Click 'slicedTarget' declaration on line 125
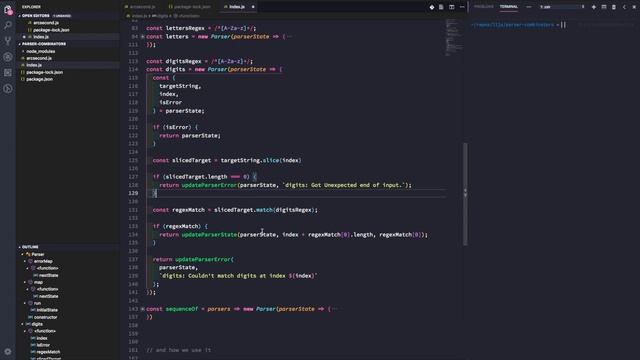This screenshot has width=640, height=360. pyautogui.click(x=191, y=160)
